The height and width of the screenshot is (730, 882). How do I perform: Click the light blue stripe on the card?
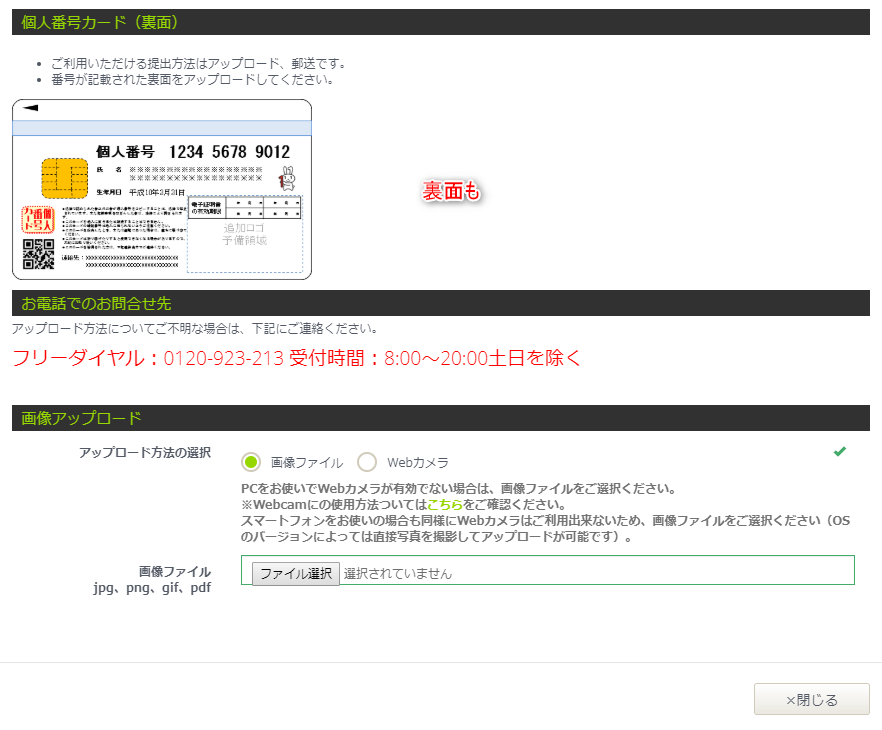162,127
